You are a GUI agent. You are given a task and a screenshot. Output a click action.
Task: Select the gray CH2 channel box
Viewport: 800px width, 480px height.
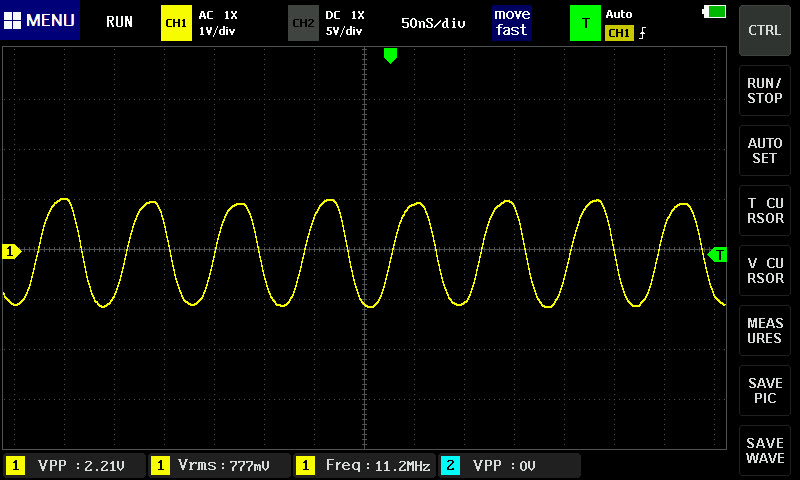tap(303, 23)
